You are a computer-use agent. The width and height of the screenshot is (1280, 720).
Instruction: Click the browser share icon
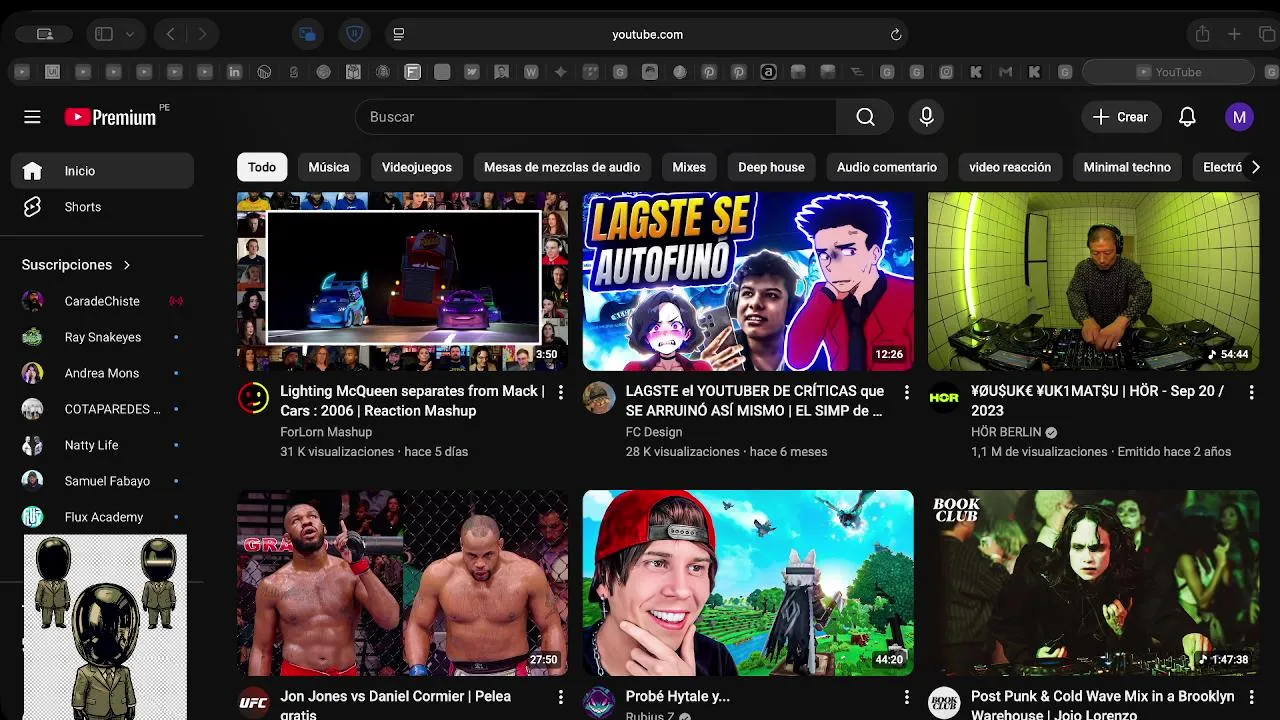1202,34
